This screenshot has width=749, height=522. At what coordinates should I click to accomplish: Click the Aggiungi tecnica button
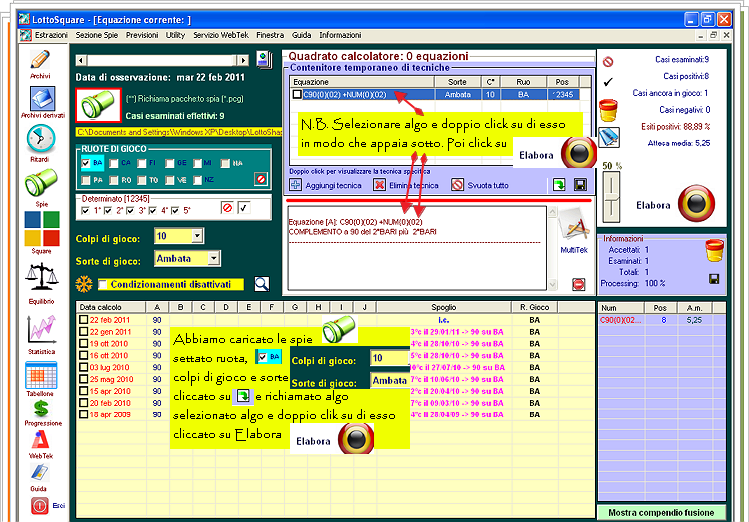point(326,185)
